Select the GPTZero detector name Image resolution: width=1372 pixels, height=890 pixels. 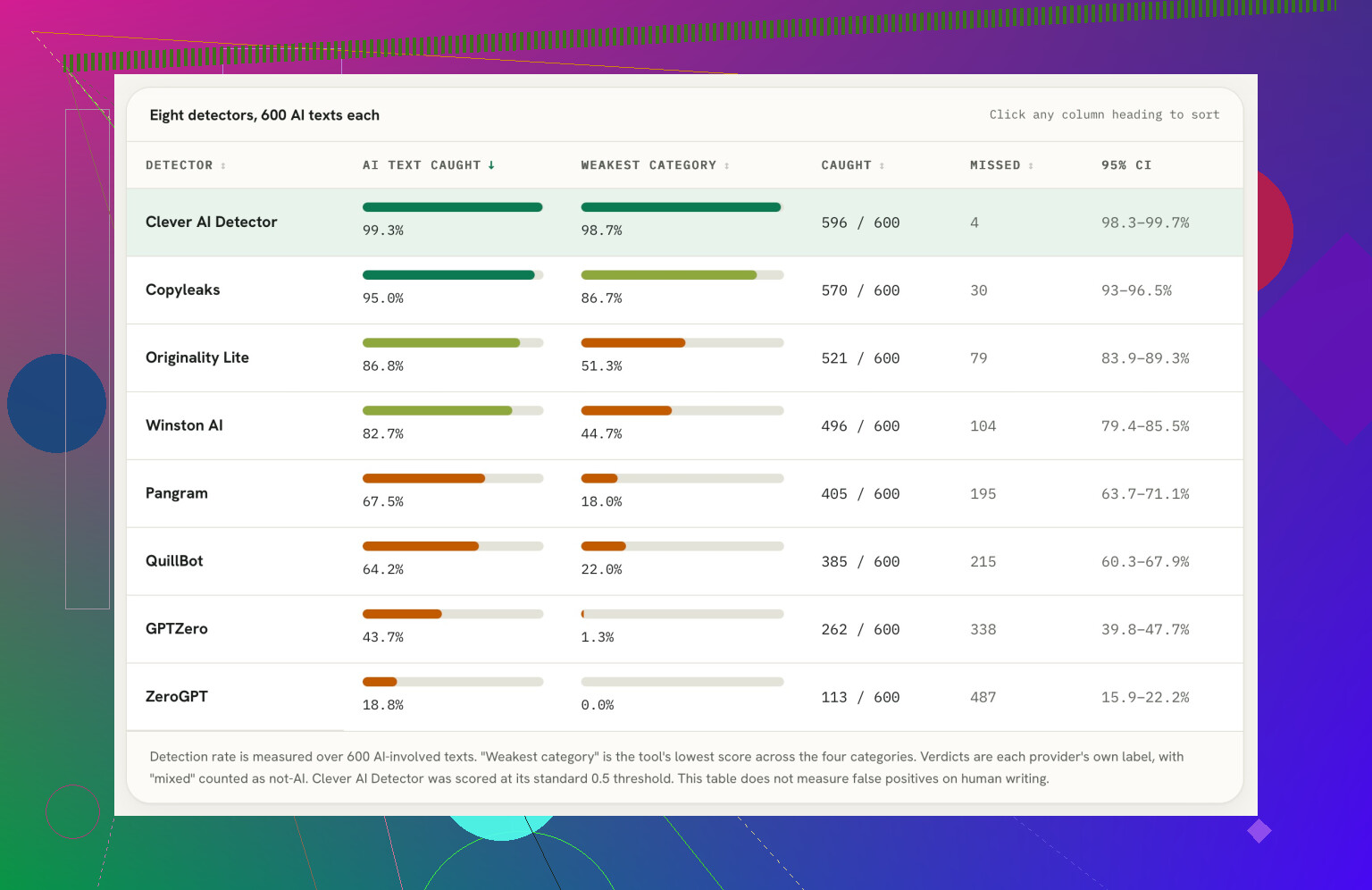(x=177, y=629)
